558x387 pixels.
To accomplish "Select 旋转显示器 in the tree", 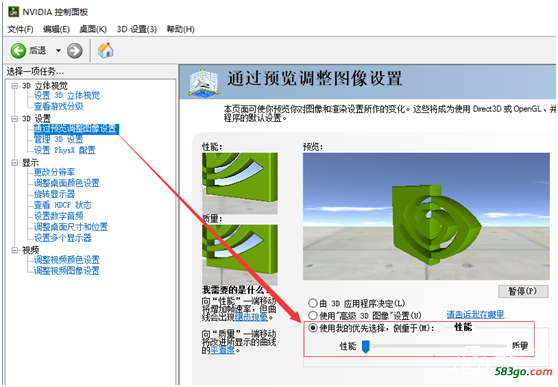I will pos(54,194).
